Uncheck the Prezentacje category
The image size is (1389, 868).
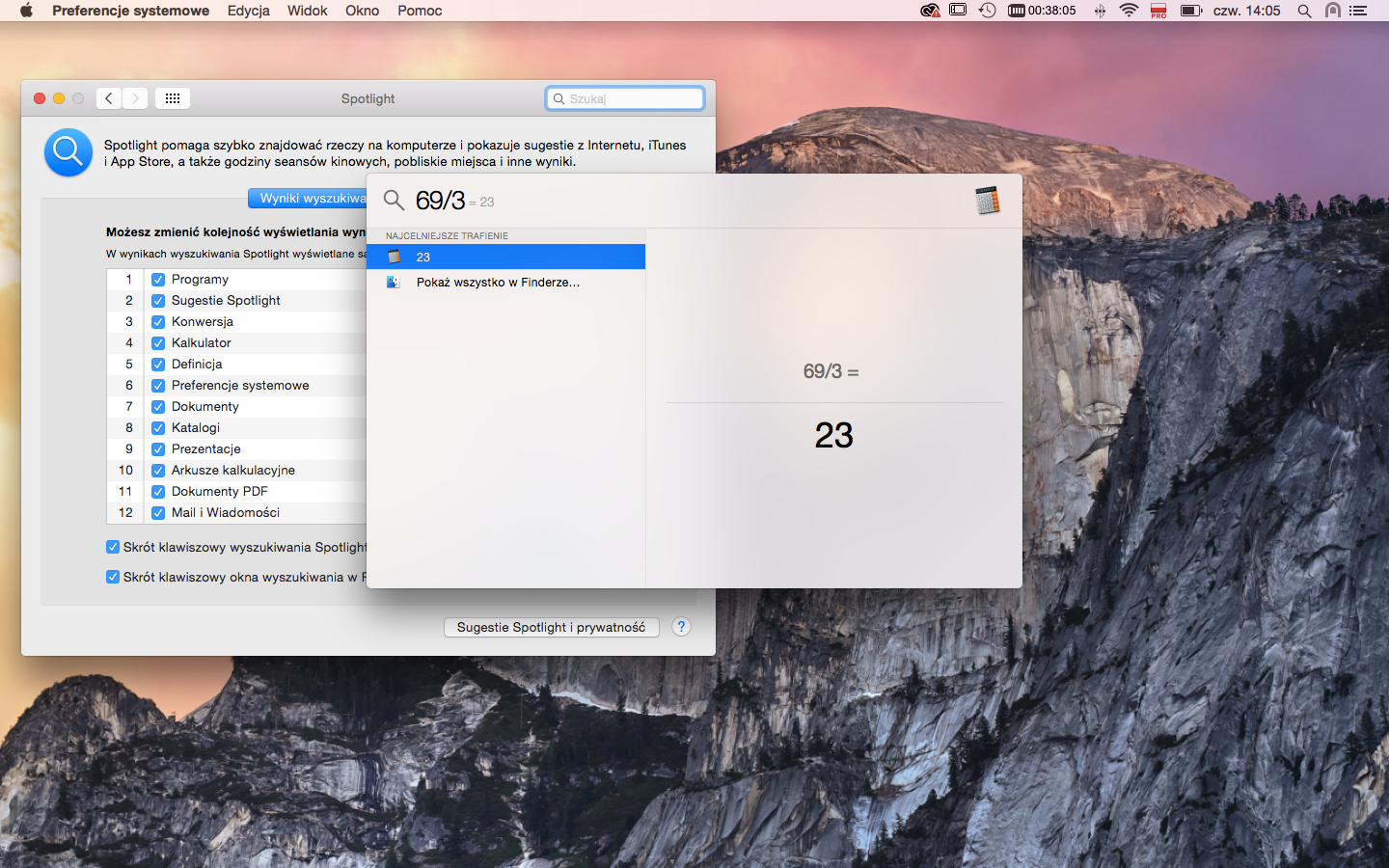(x=158, y=449)
